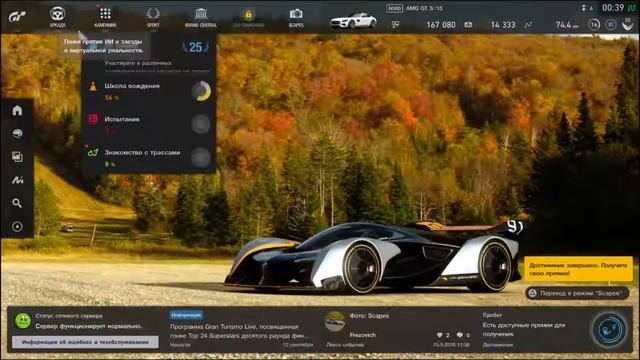Click the Переход в режим "Scapes" button

577,293
